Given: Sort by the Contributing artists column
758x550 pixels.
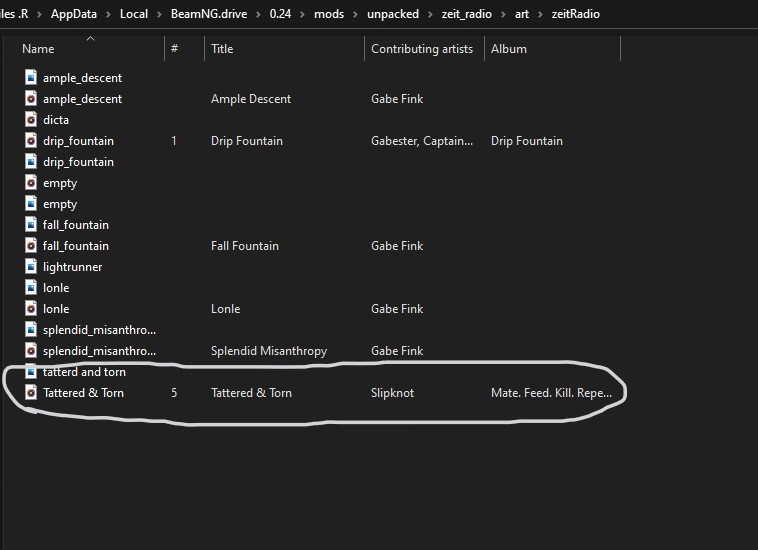Looking at the screenshot, I should 424,49.
